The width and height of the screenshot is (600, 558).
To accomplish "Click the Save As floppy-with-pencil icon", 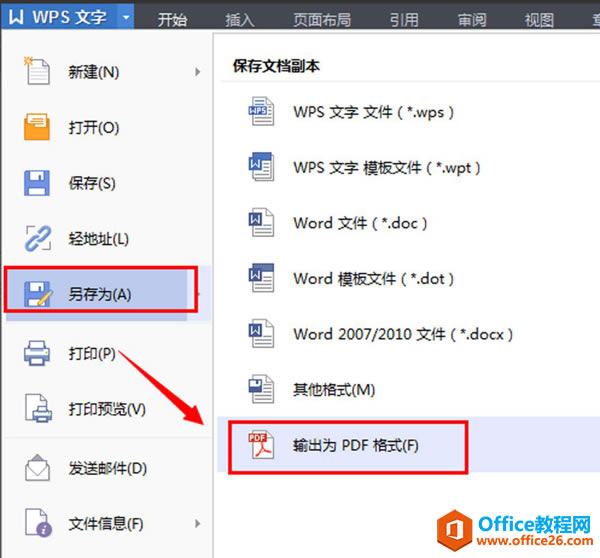I will (38, 294).
